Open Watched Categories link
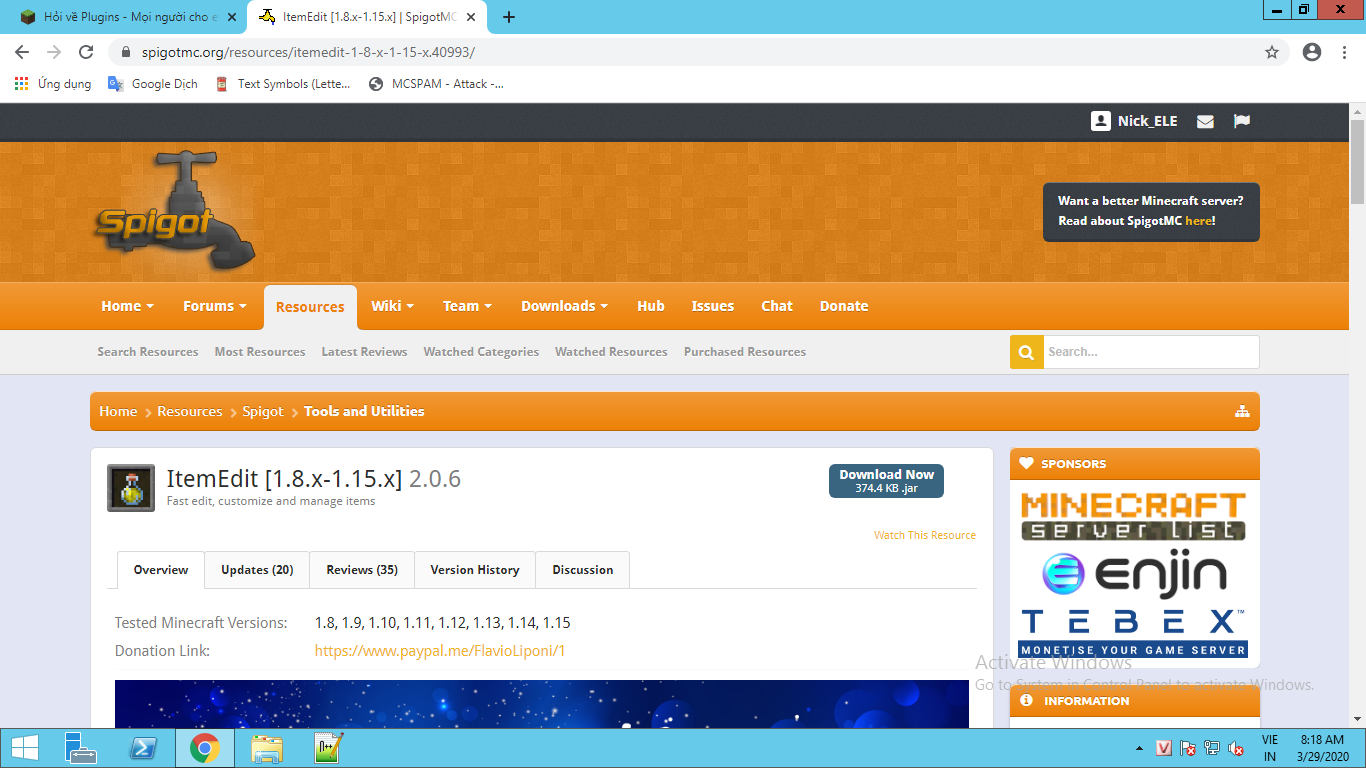 point(481,352)
